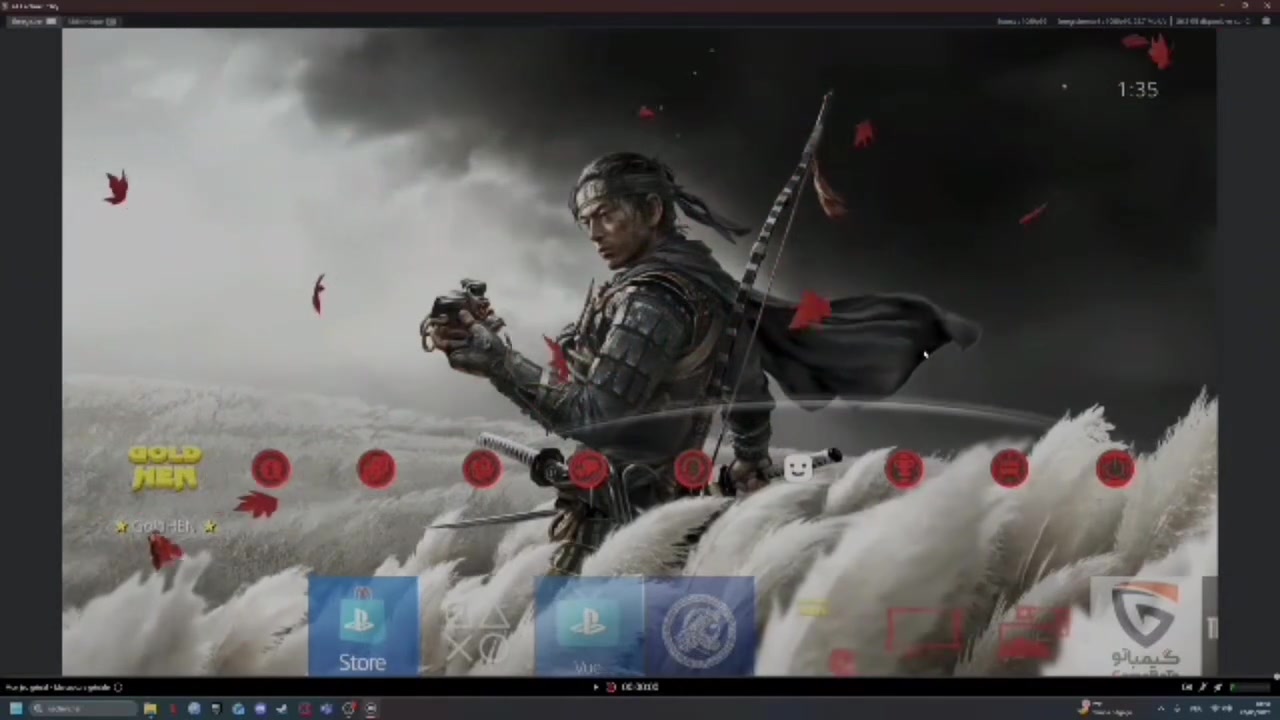Select the blue tile with circular emblem
The width and height of the screenshot is (1280, 720).
click(x=700, y=626)
